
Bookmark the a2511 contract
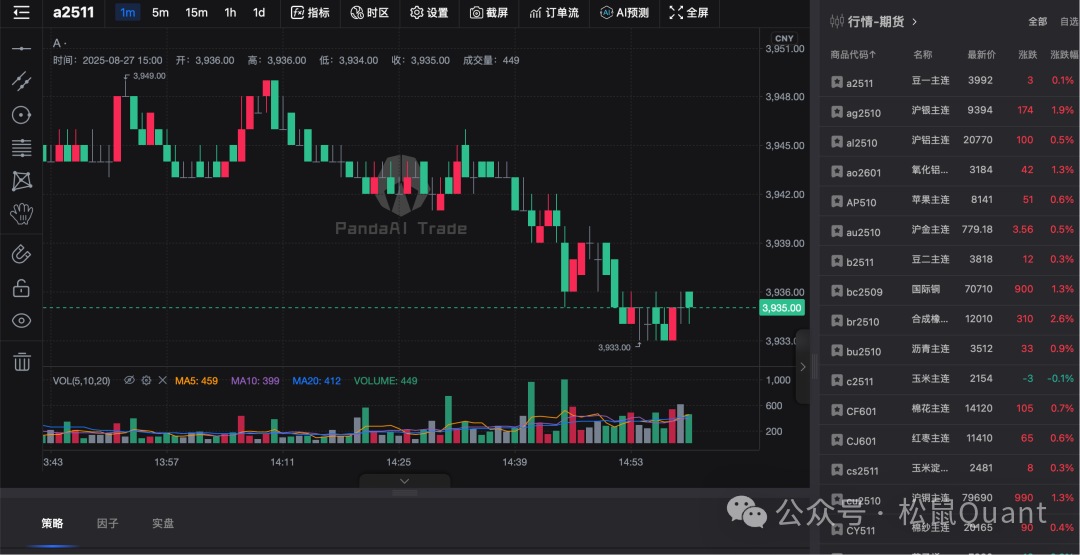click(836, 83)
